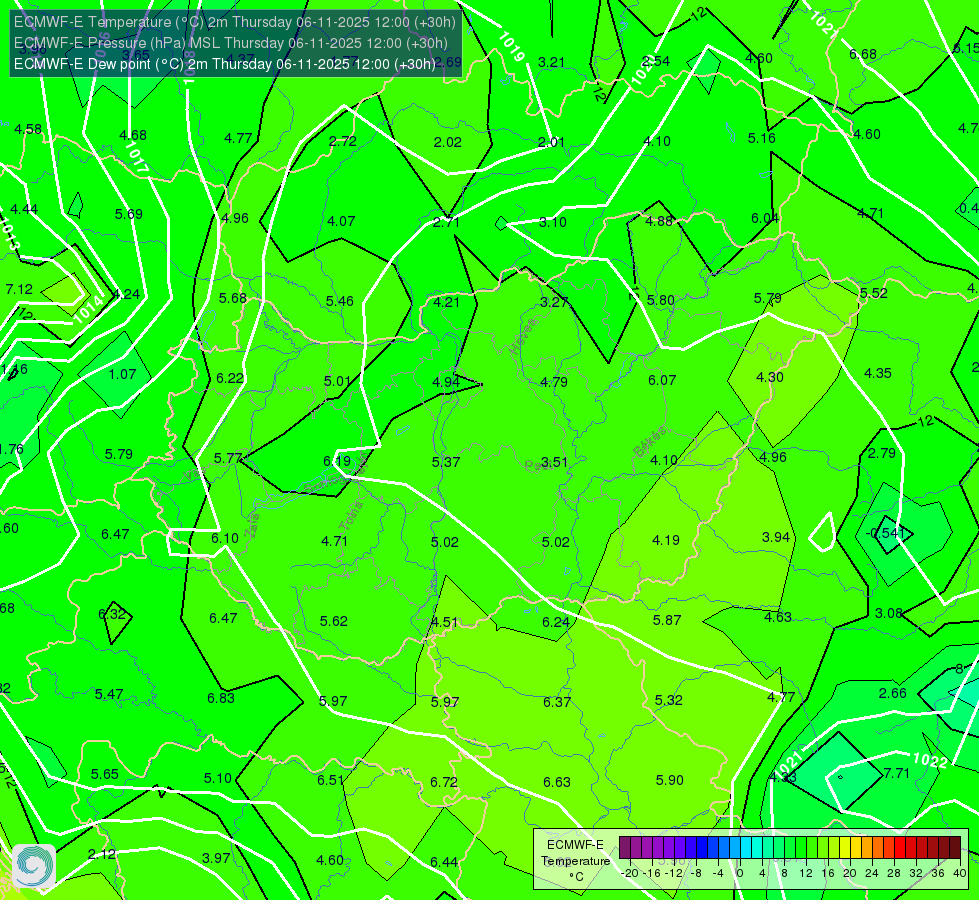Click the 6.22 value on the map

pos(230,378)
